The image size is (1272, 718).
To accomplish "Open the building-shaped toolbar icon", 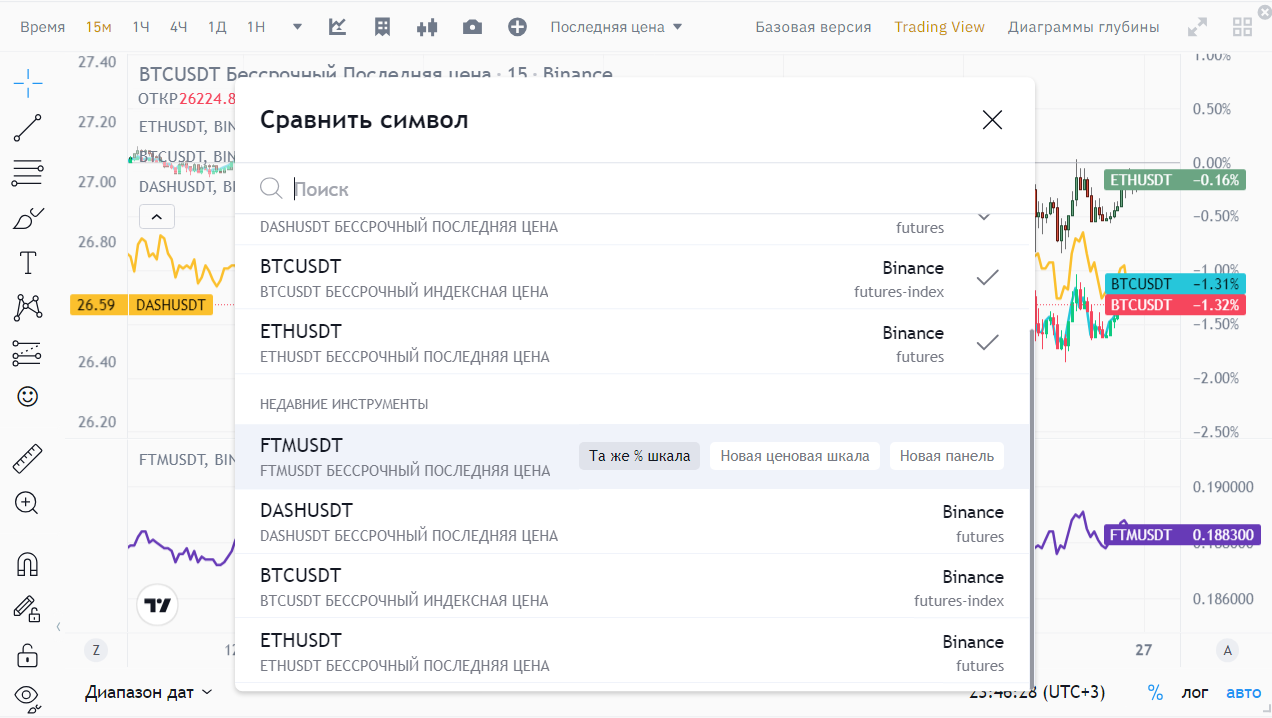I will click(382, 27).
